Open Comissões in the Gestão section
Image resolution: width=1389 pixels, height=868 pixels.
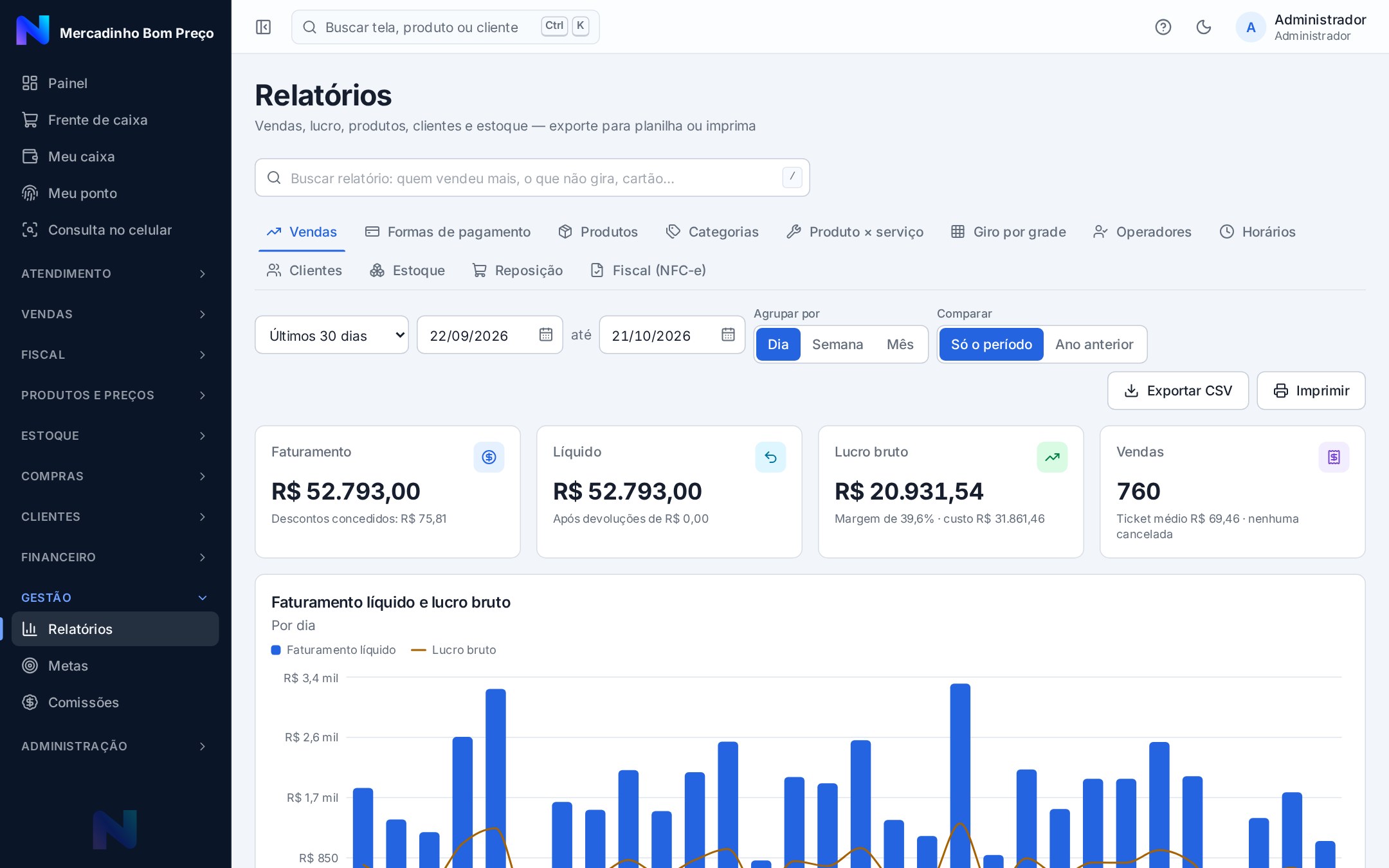(115, 702)
